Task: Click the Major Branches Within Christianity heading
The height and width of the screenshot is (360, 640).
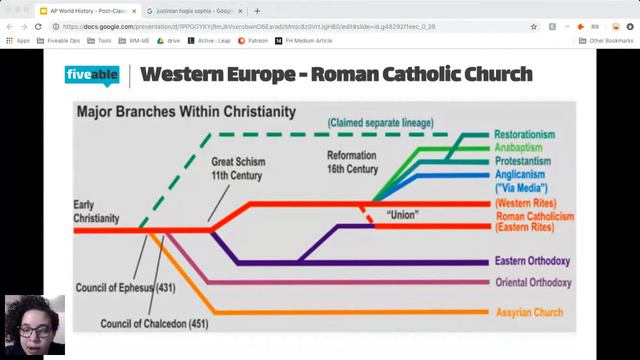Action: pos(187,112)
